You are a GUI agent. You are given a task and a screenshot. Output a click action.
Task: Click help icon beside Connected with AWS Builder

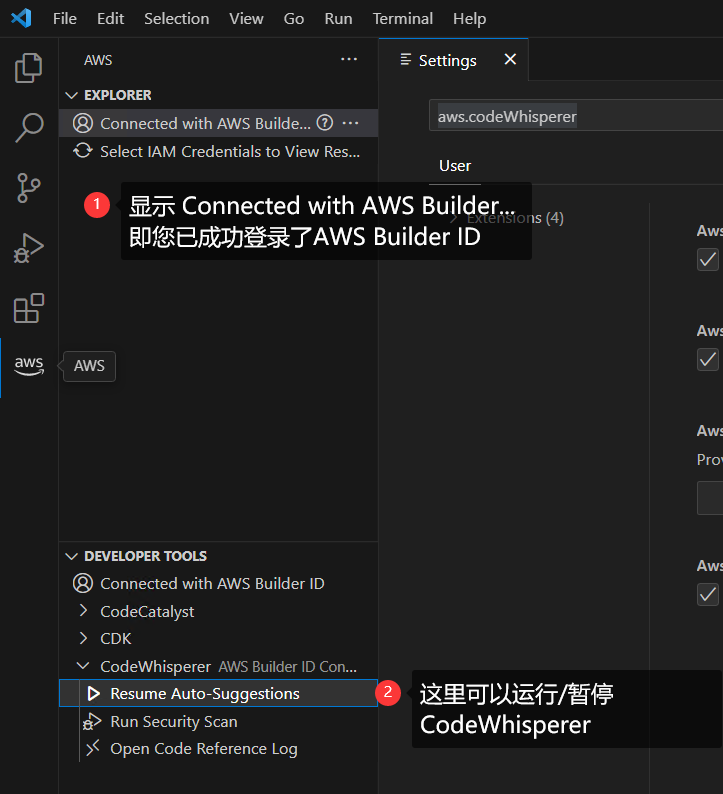(x=325, y=123)
